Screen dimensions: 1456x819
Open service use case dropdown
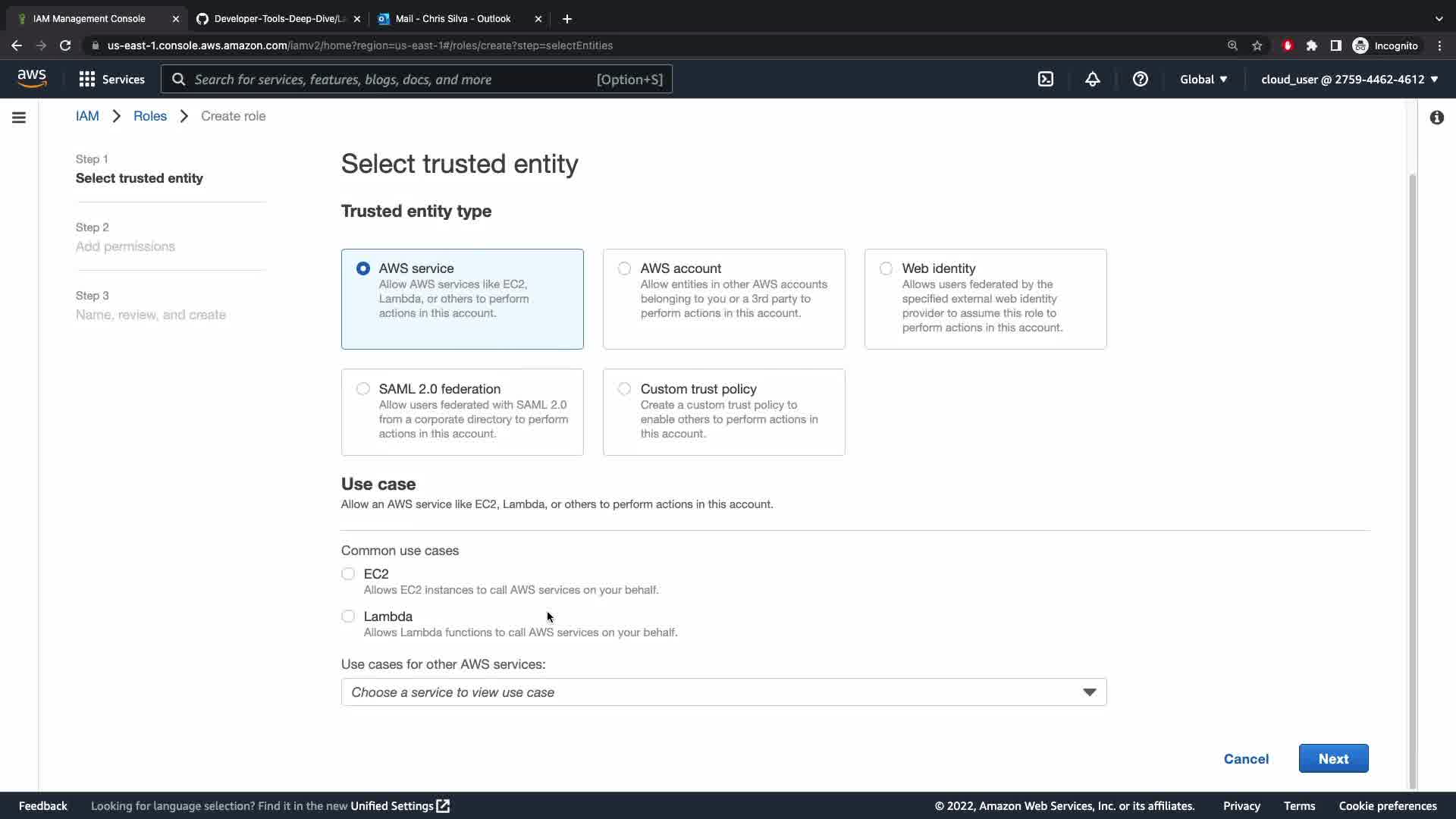723,692
